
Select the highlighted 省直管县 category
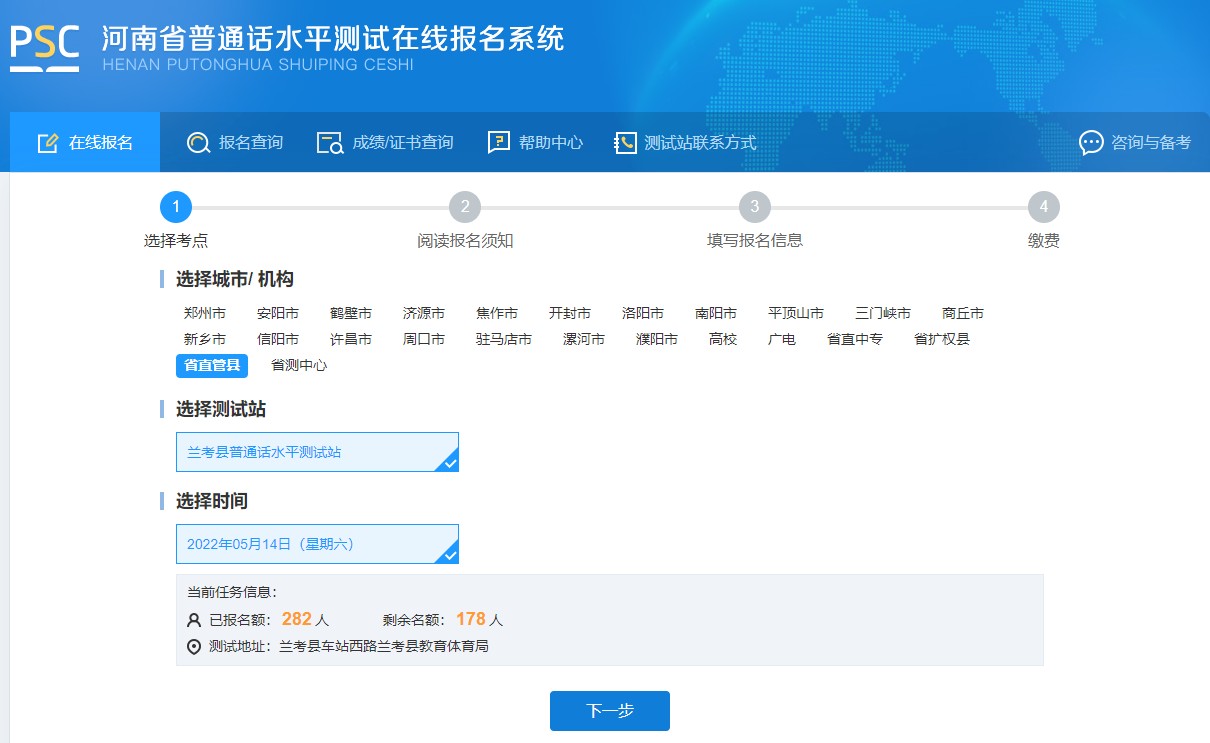[x=212, y=365]
